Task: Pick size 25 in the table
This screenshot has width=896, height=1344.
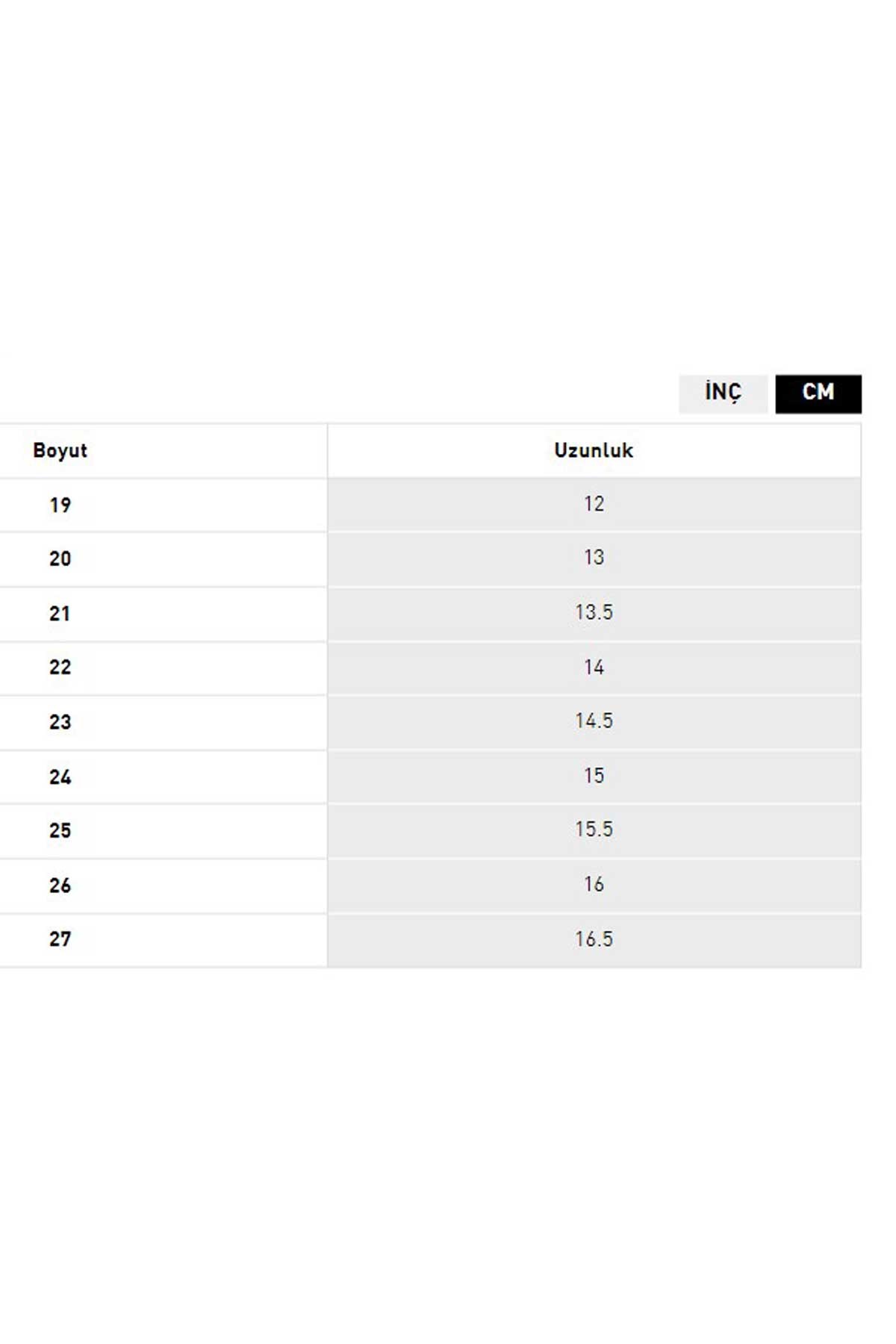Action: [x=60, y=830]
